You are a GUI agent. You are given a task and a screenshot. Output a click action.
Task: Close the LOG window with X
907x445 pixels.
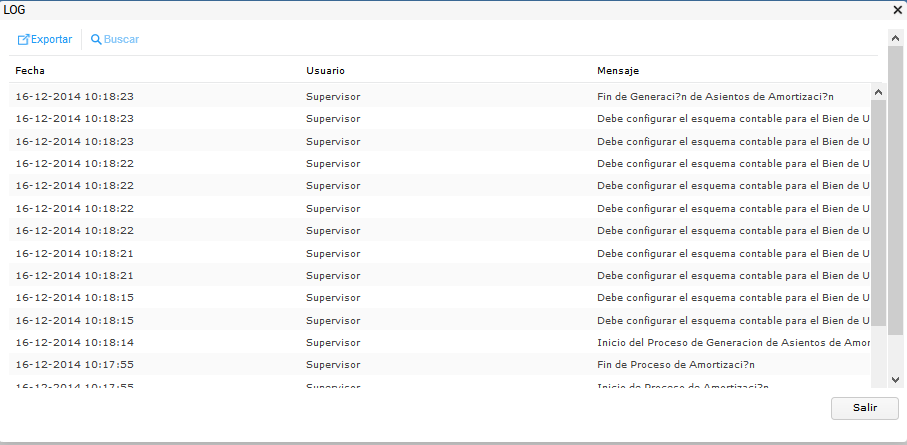[x=898, y=9]
